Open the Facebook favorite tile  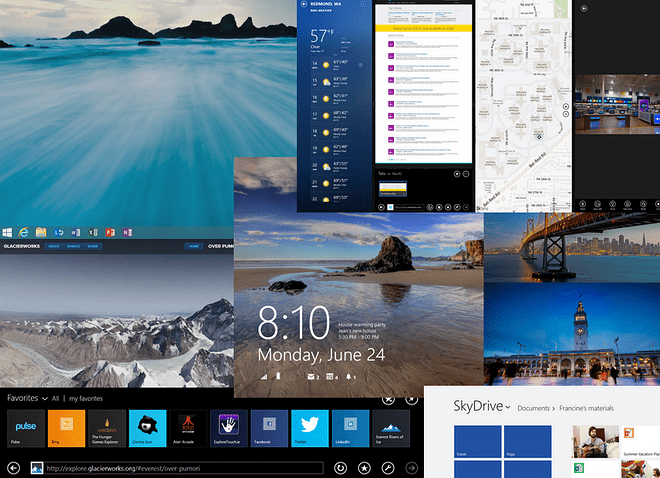pos(269,428)
